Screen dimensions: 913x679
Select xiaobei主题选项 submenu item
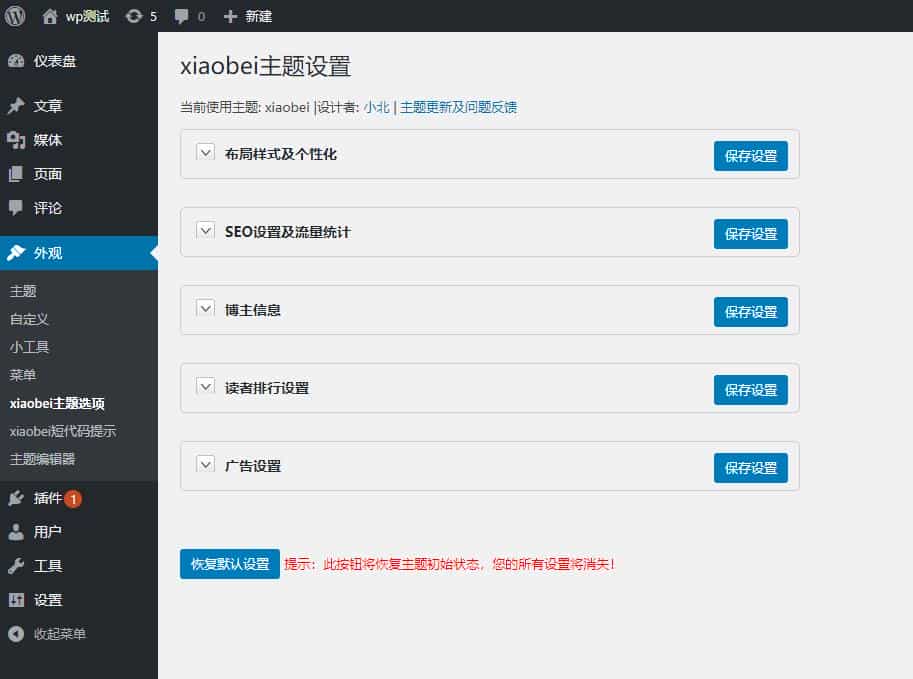point(57,403)
